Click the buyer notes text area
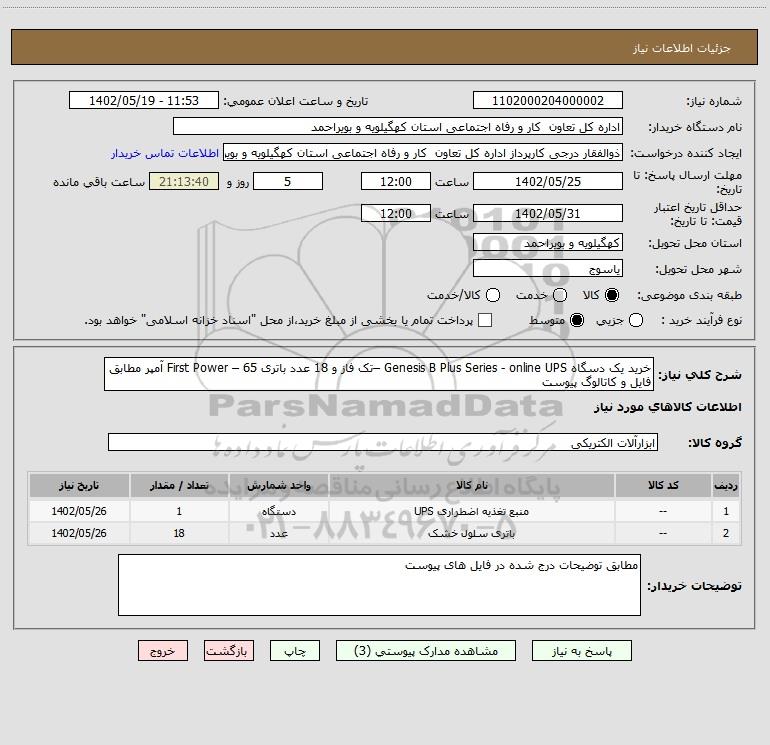Screen dimensions: 770x745 380,585
